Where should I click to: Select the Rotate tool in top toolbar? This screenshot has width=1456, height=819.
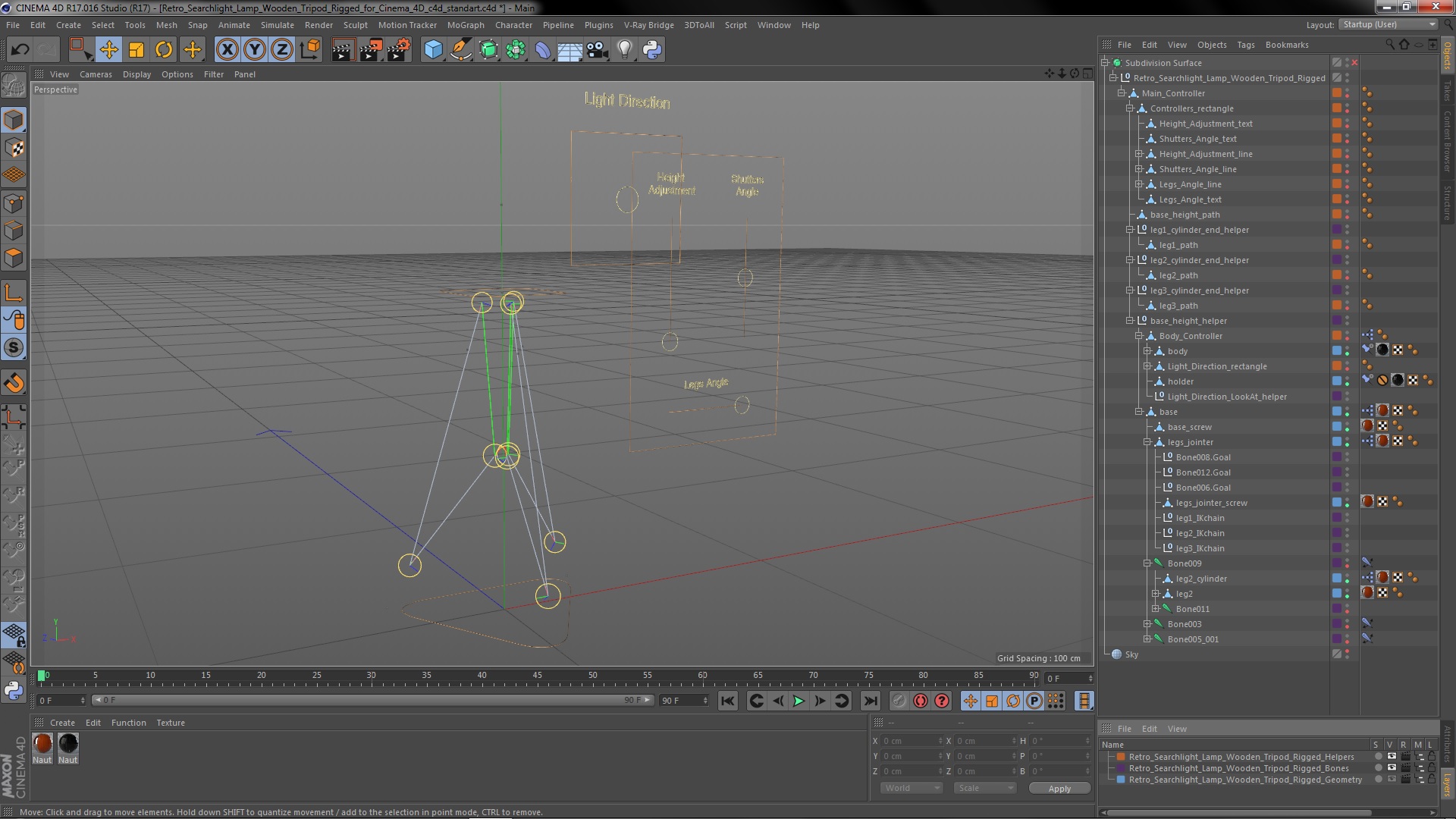pos(164,50)
